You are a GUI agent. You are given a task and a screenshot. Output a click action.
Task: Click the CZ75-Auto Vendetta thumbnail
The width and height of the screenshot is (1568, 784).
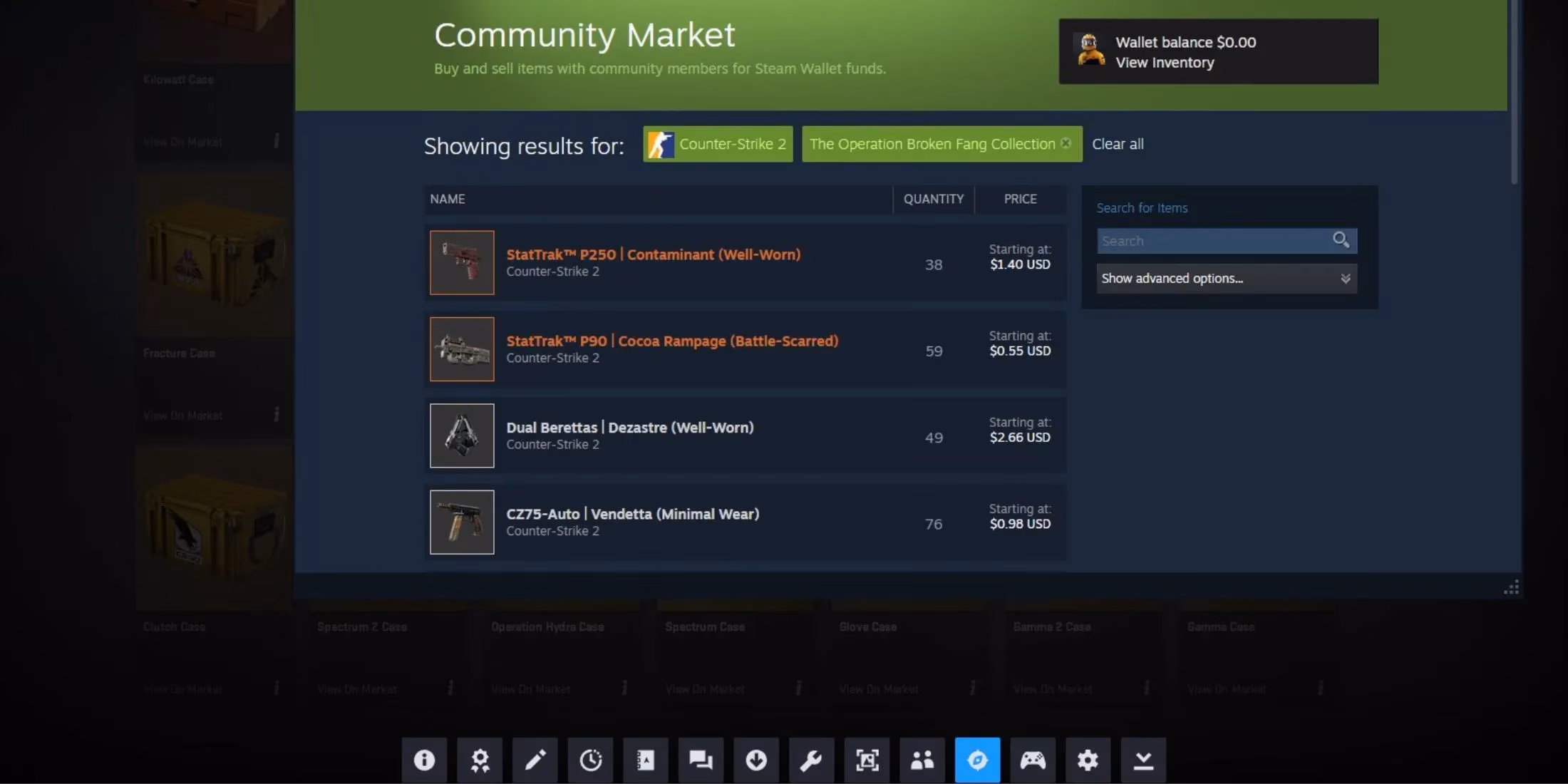(x=462, y=522)
